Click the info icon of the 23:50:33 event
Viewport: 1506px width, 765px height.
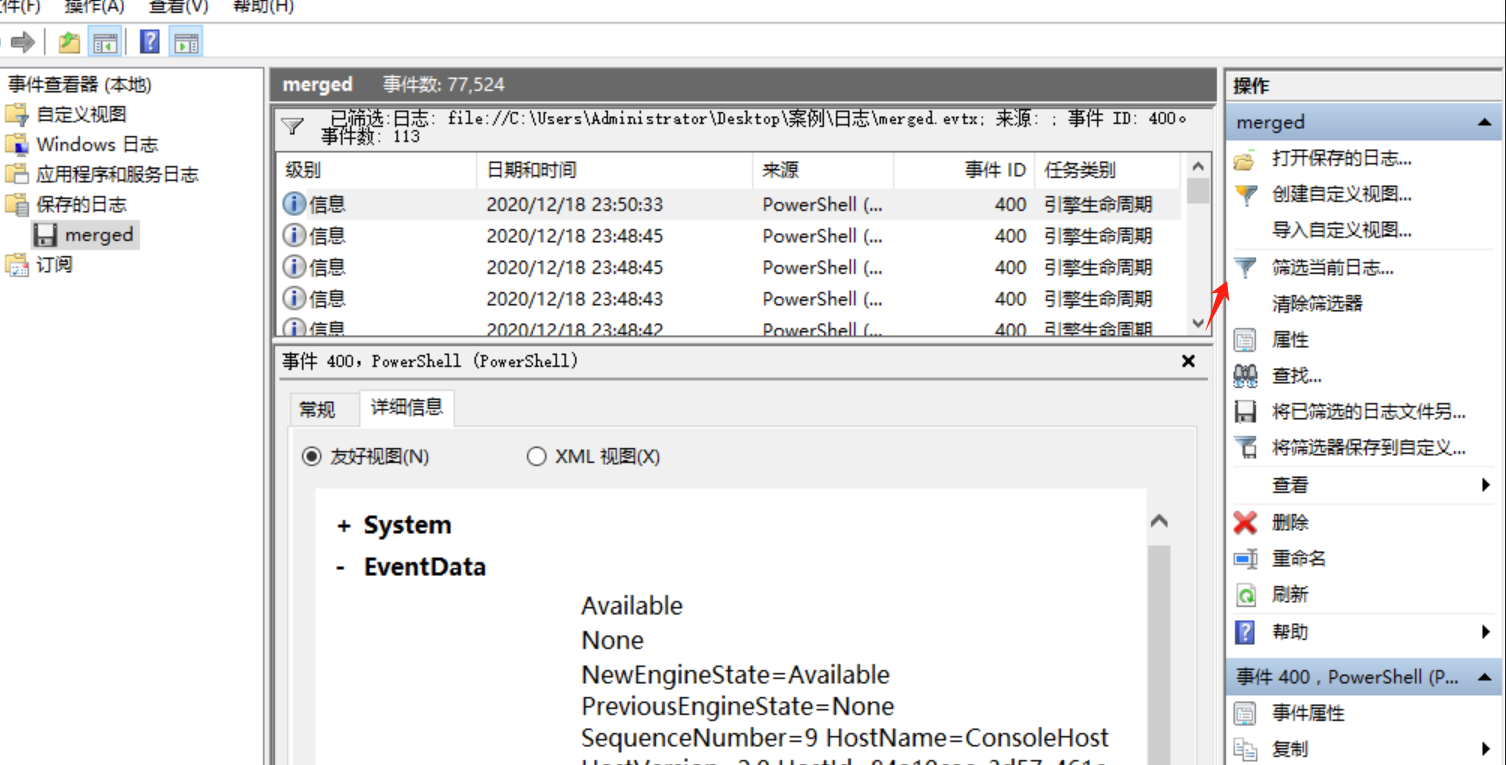[294, 204]
